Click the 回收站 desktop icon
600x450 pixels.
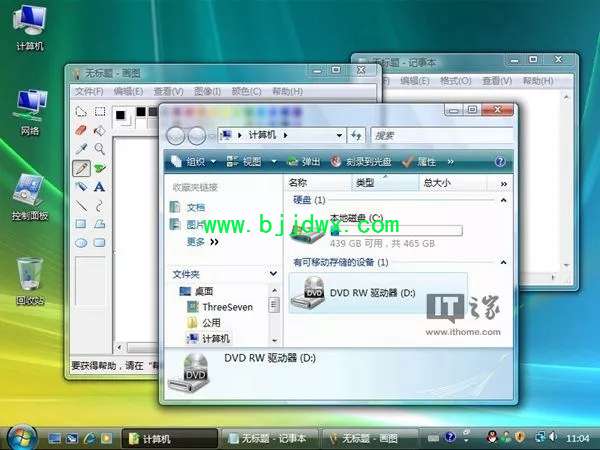pos(30,282)
